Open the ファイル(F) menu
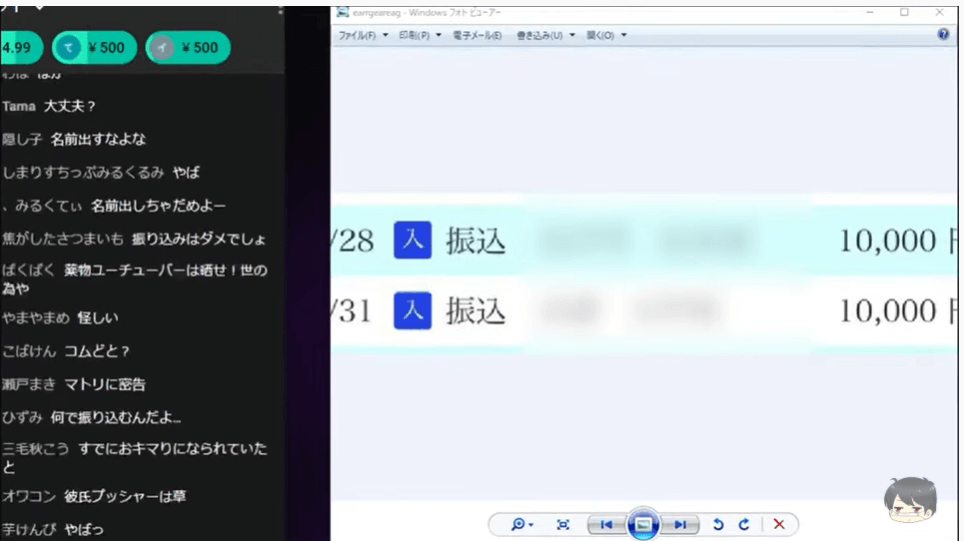Image resolution: width=964 pixels, height=541 pixels. pos(362,35)
